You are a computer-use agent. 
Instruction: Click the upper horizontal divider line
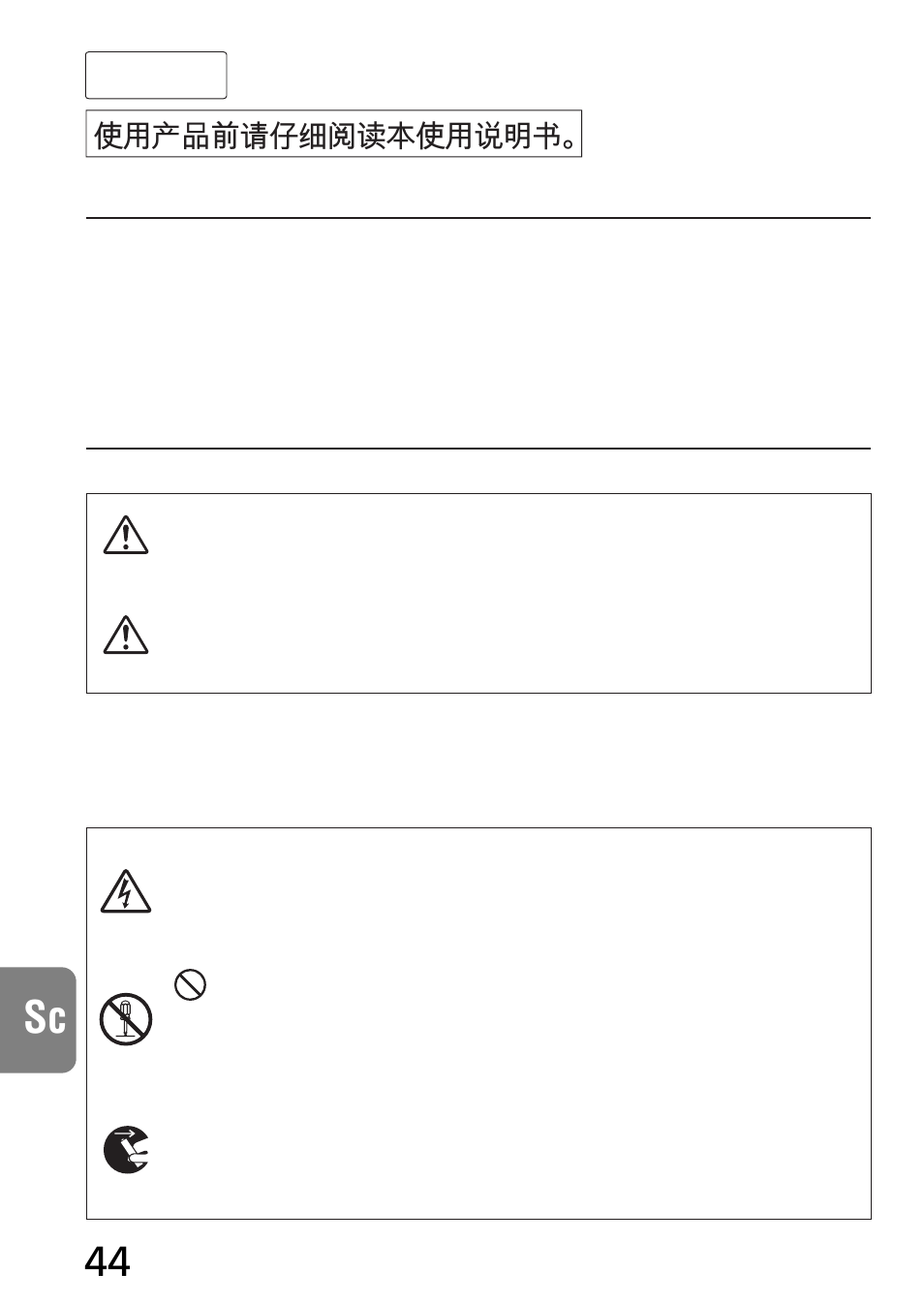tap(478, 218)
